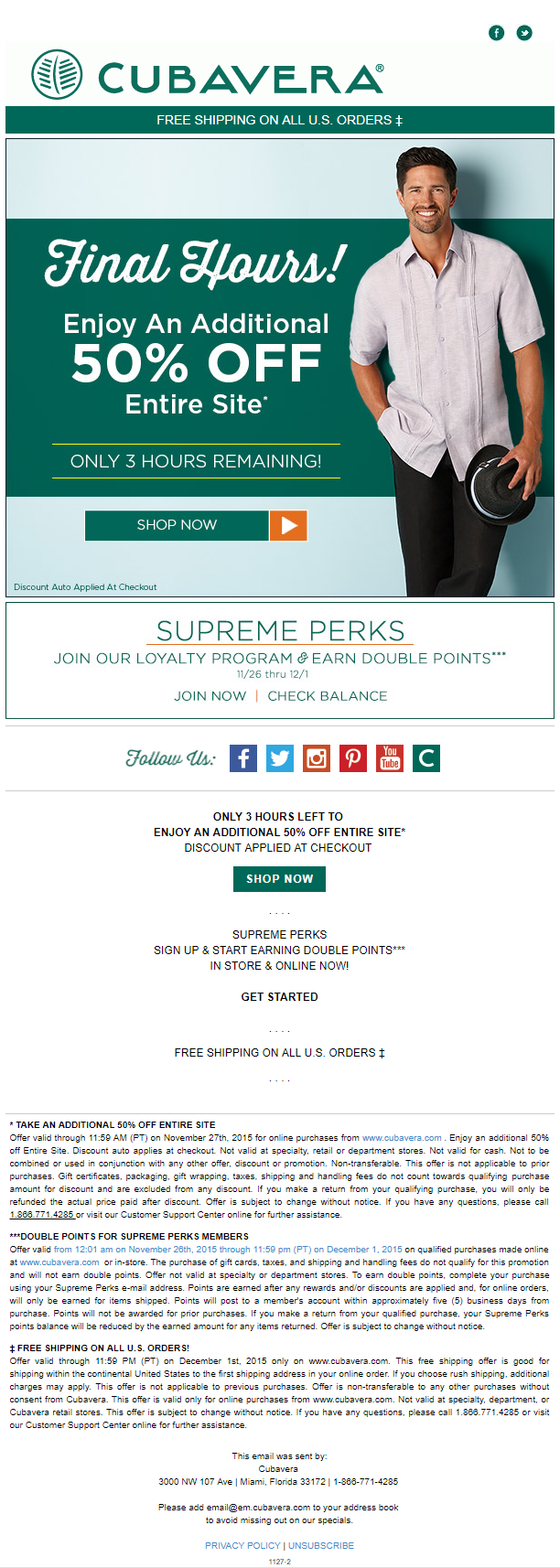Click the small Twitter icon in the header
The height and width of the screenshot is (1568, 560).
click(524, 33)
